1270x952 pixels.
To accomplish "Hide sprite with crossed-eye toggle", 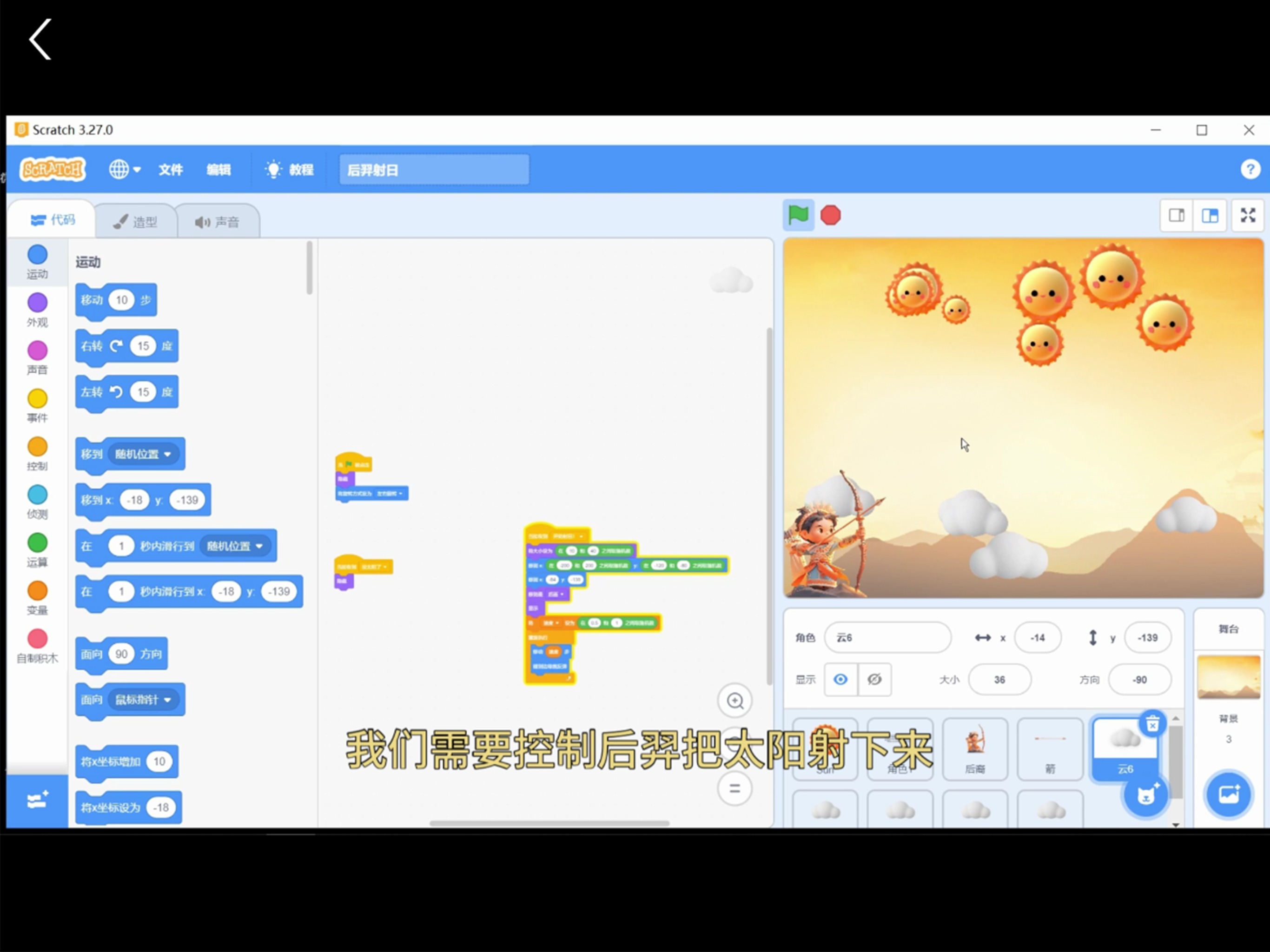I will [x=874, y=679].
